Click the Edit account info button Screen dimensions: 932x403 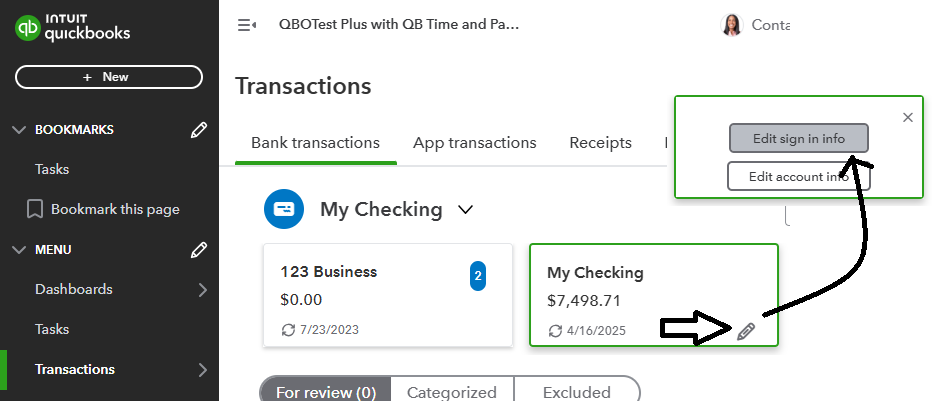[798, 177]
